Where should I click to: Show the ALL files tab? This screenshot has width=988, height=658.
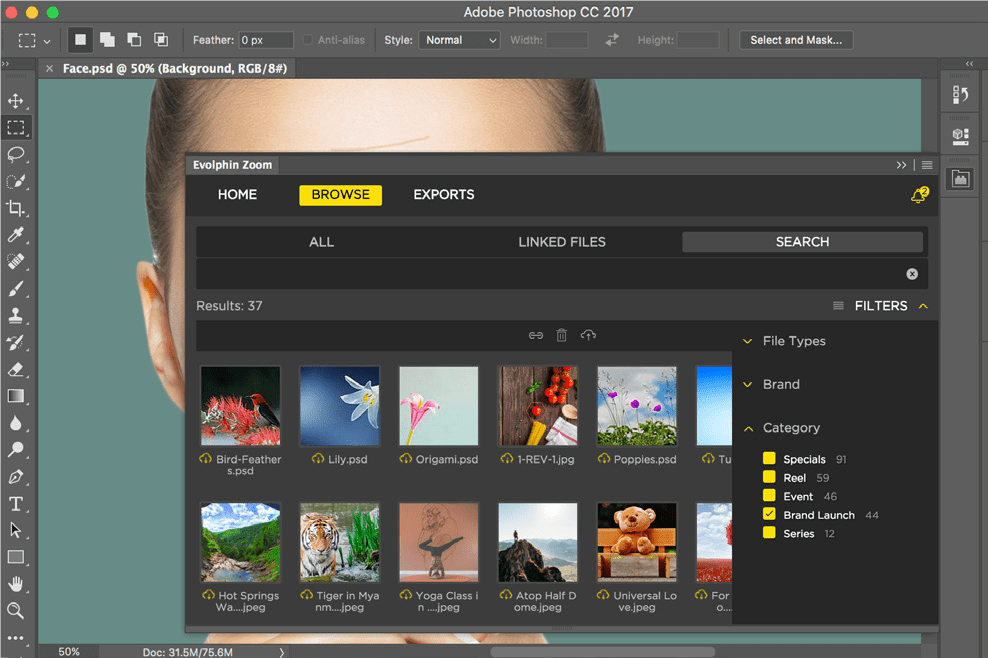pyautogui.click(x=321, y=242)
